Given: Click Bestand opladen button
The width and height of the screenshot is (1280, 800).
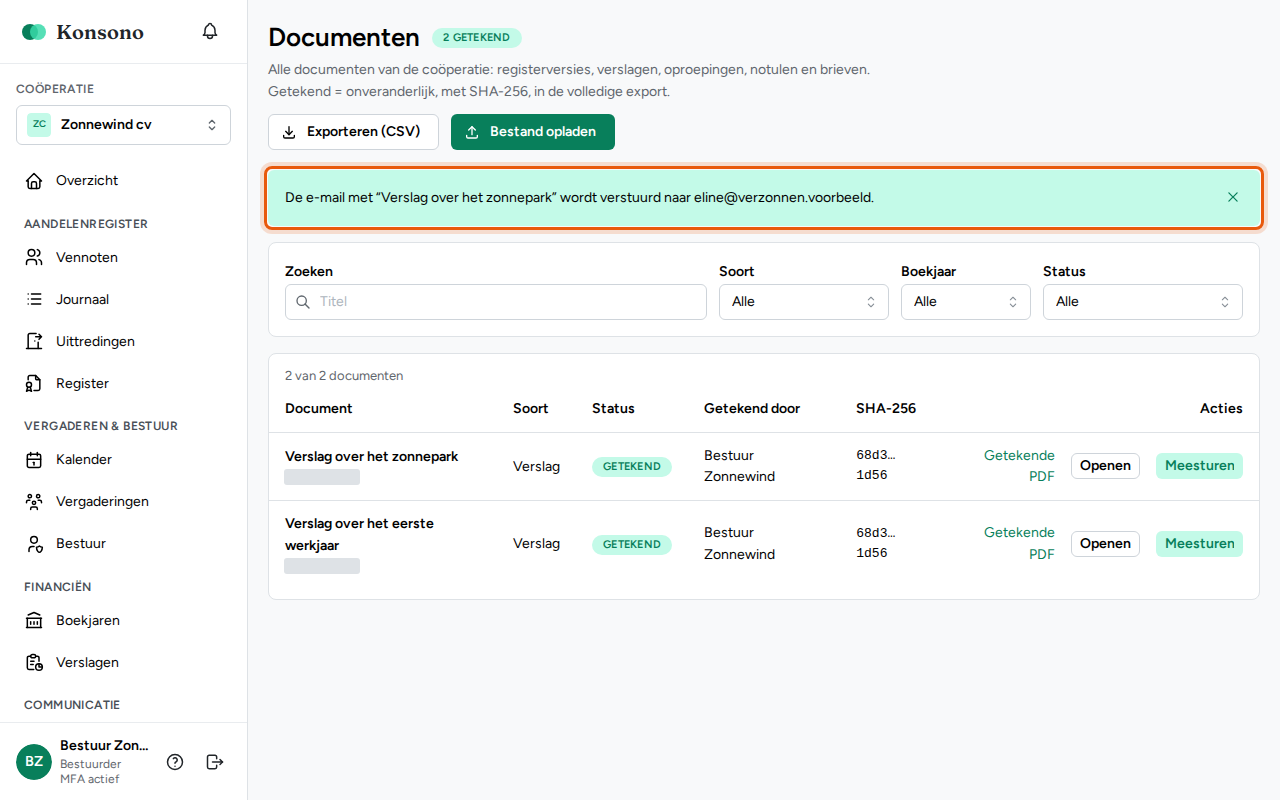Looking at the screenshot, I should [533, 132].
